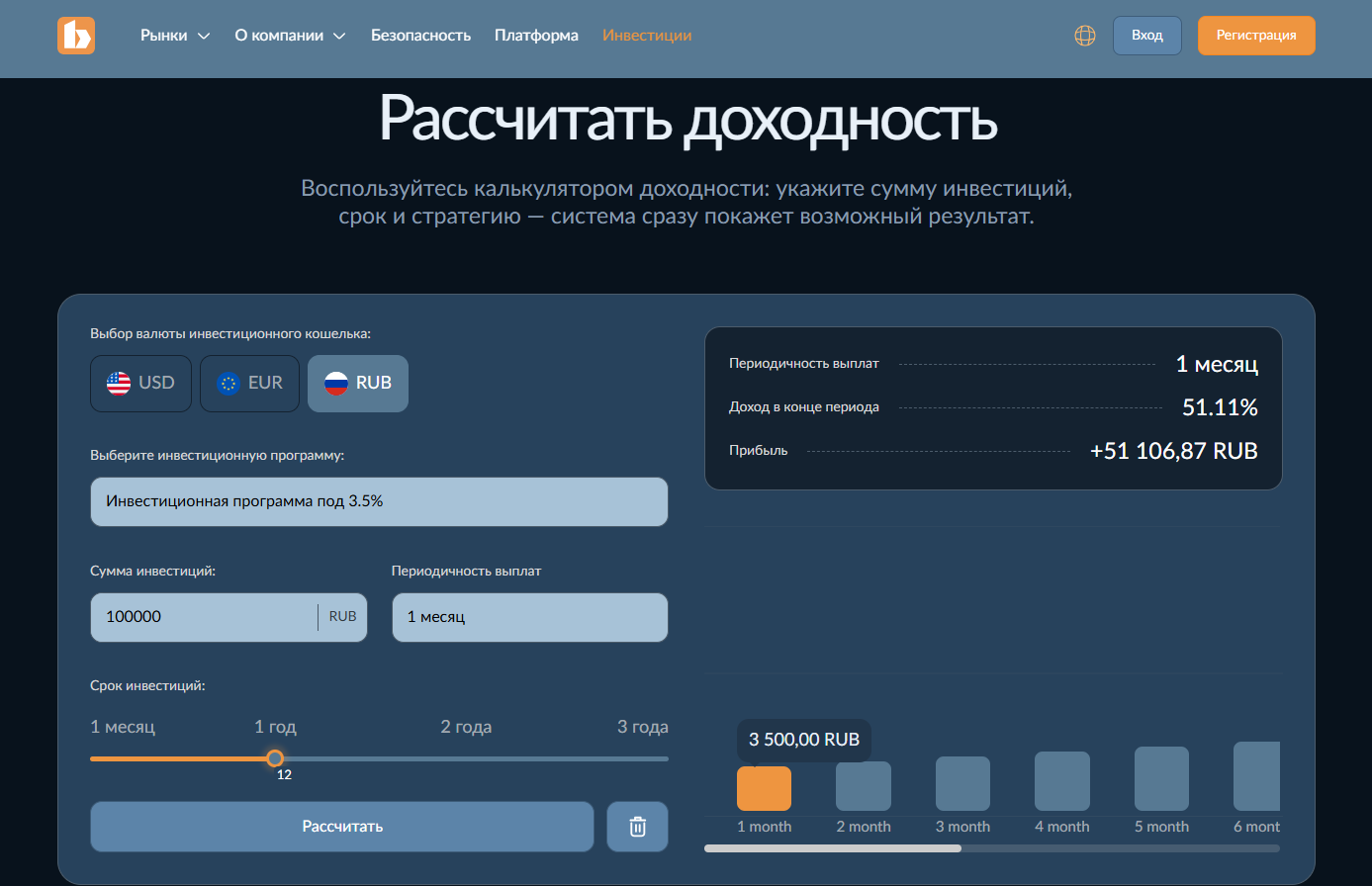Open the Платформа menu item

[x=536, y=36]
